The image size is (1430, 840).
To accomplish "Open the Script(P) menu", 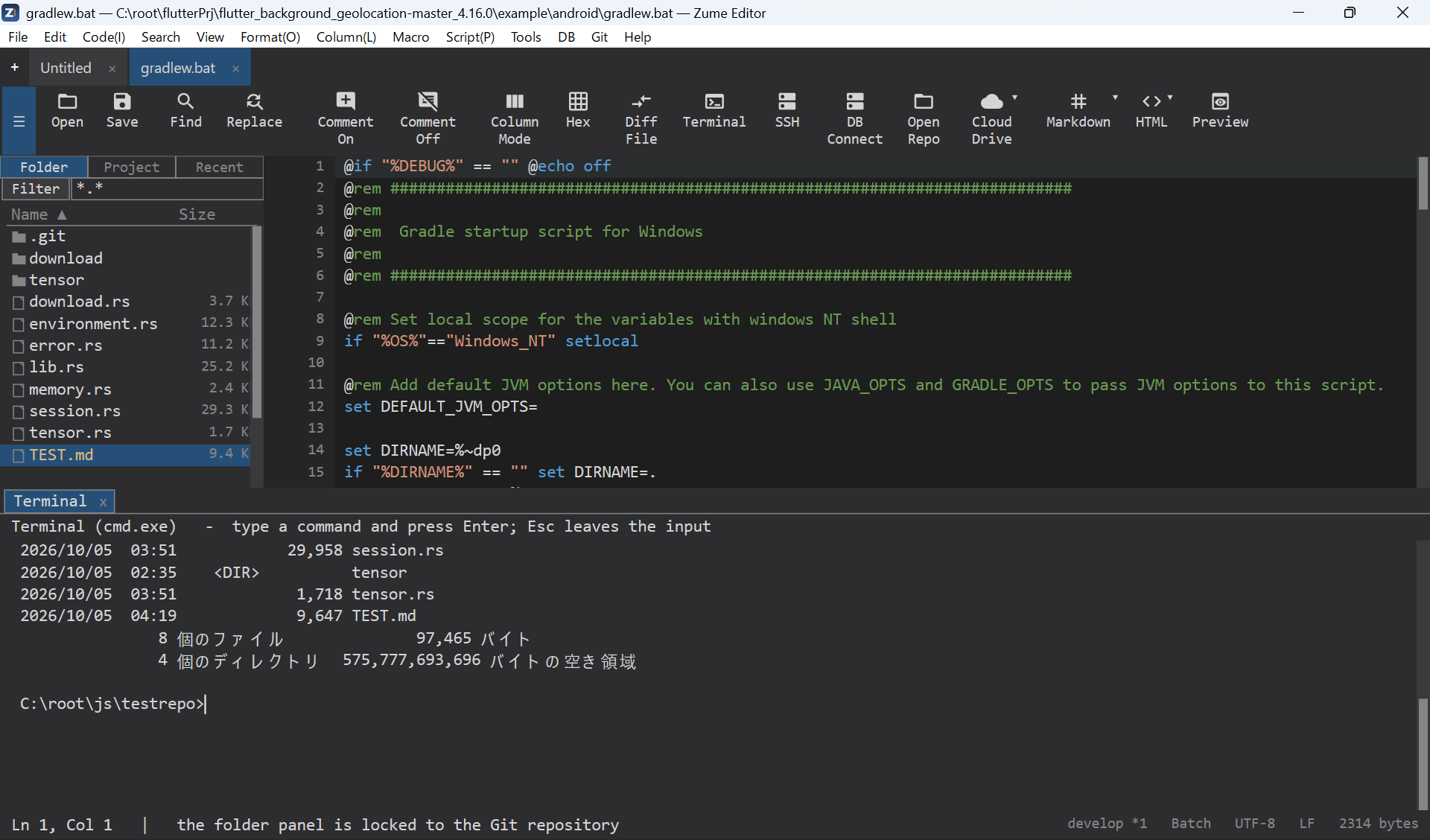I will (470, 36).
